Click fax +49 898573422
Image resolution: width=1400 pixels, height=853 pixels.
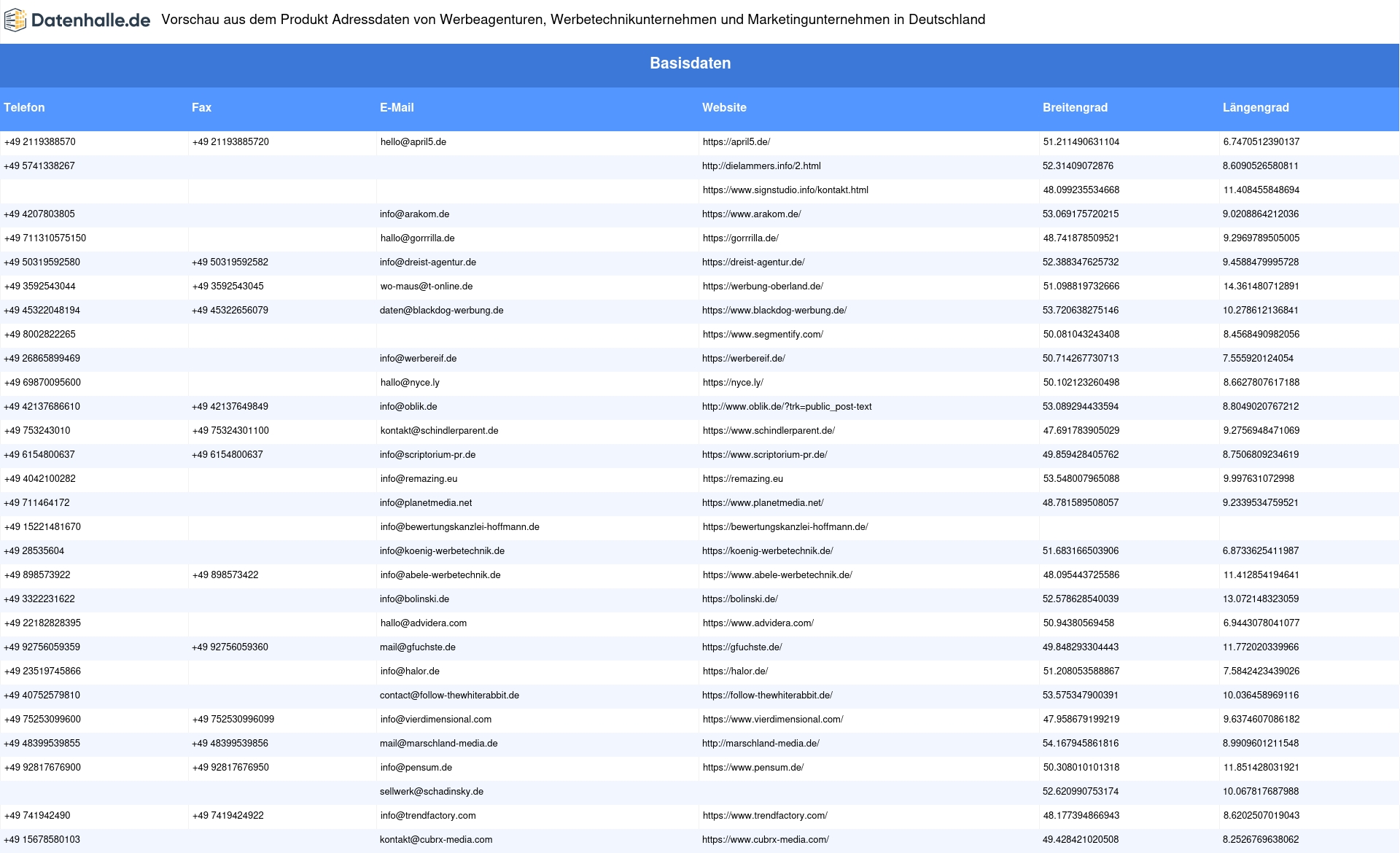pyautogui.click(x=225, y=575)
